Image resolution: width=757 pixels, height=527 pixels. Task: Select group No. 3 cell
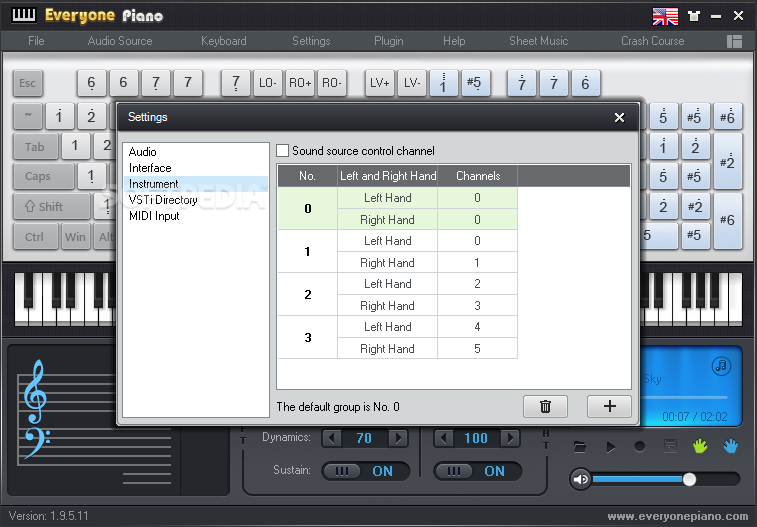308,337
